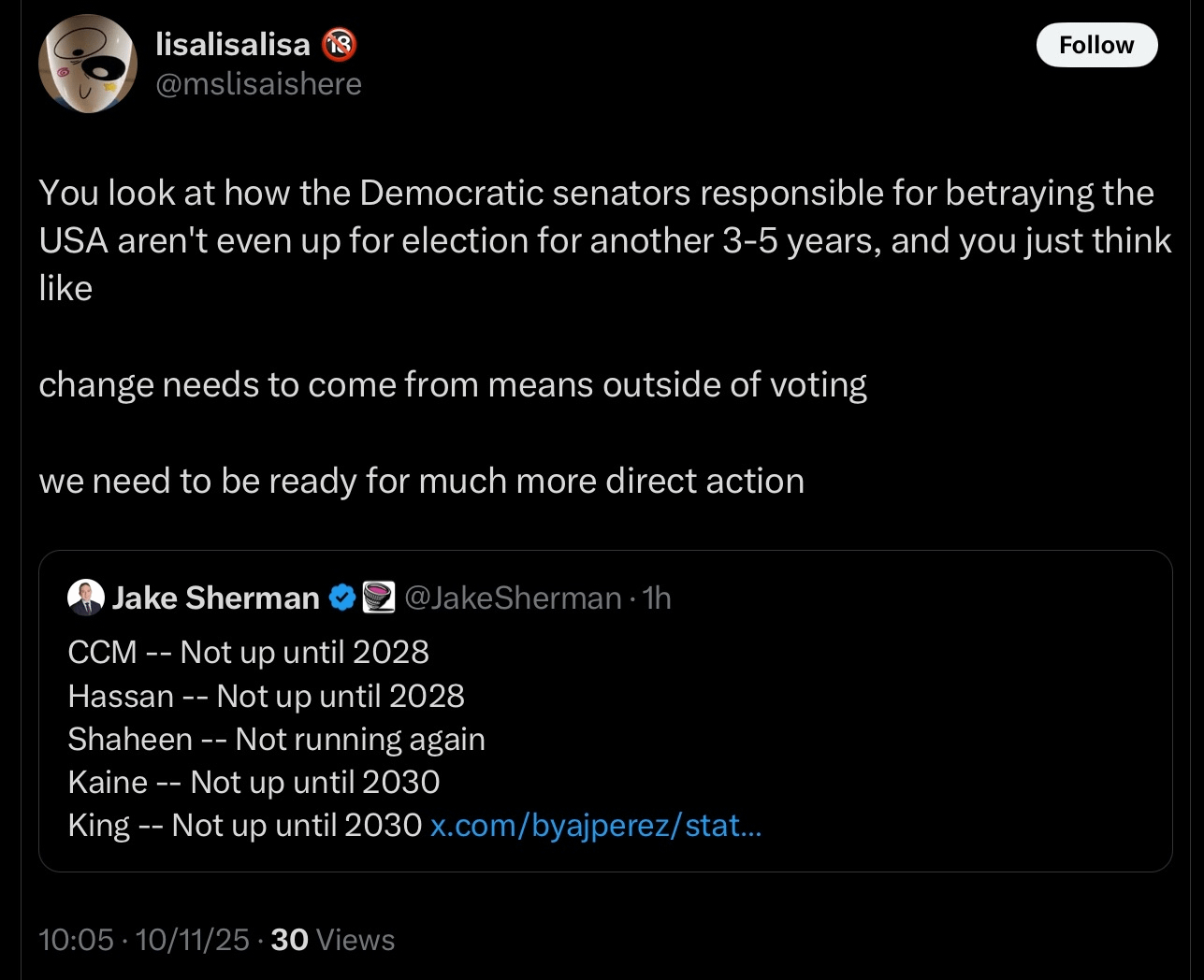
Task: Open the x.com/byajperez link
Action: (596, 825)
